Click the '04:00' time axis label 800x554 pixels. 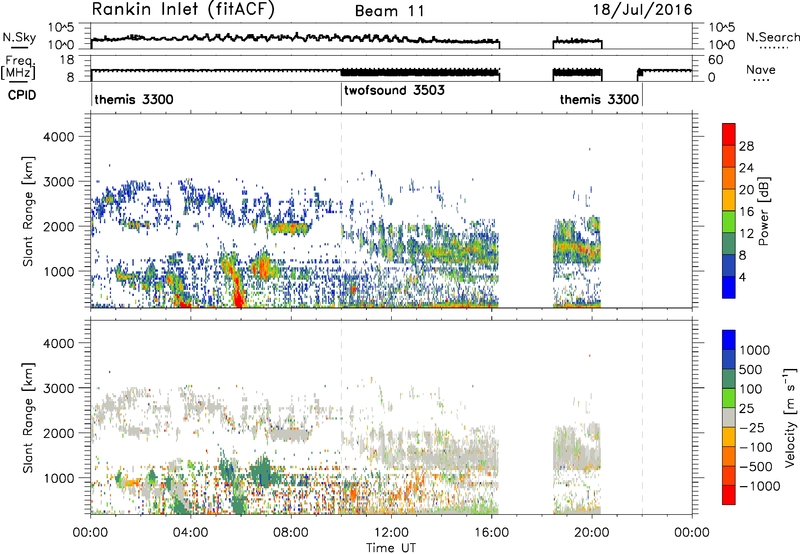tap(190, 533)
